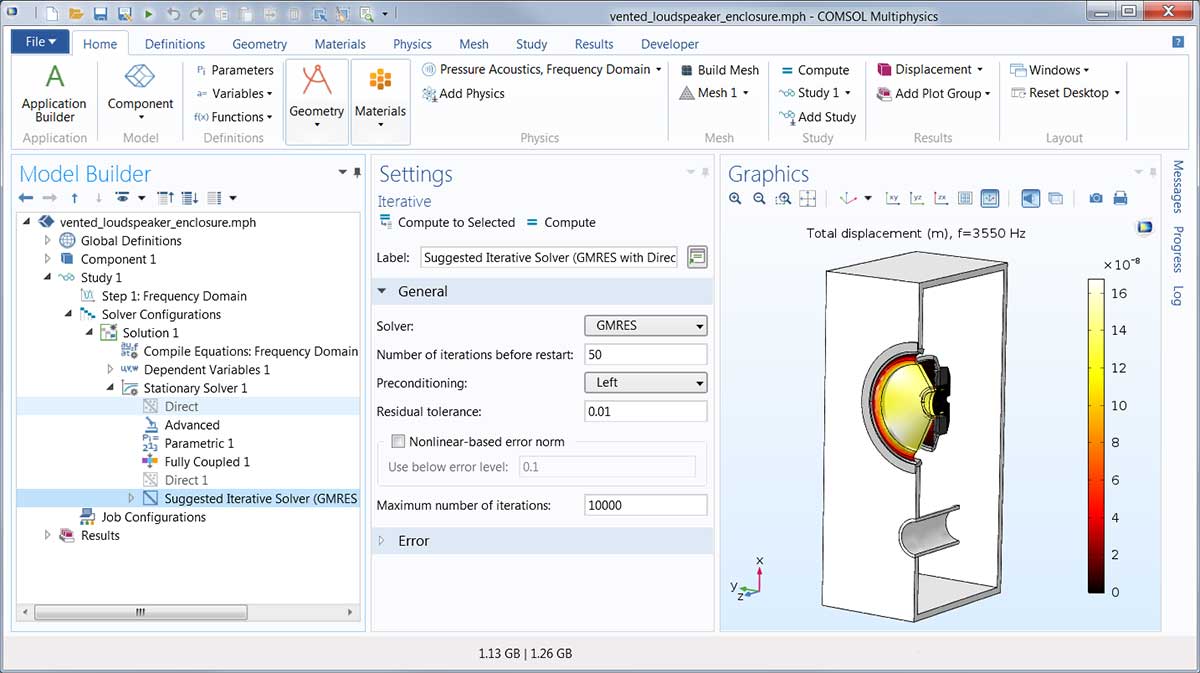Enable the Nonlinear-based error norm checkbox
Viewport: 1200px width, 673px height.
point(399,442)
